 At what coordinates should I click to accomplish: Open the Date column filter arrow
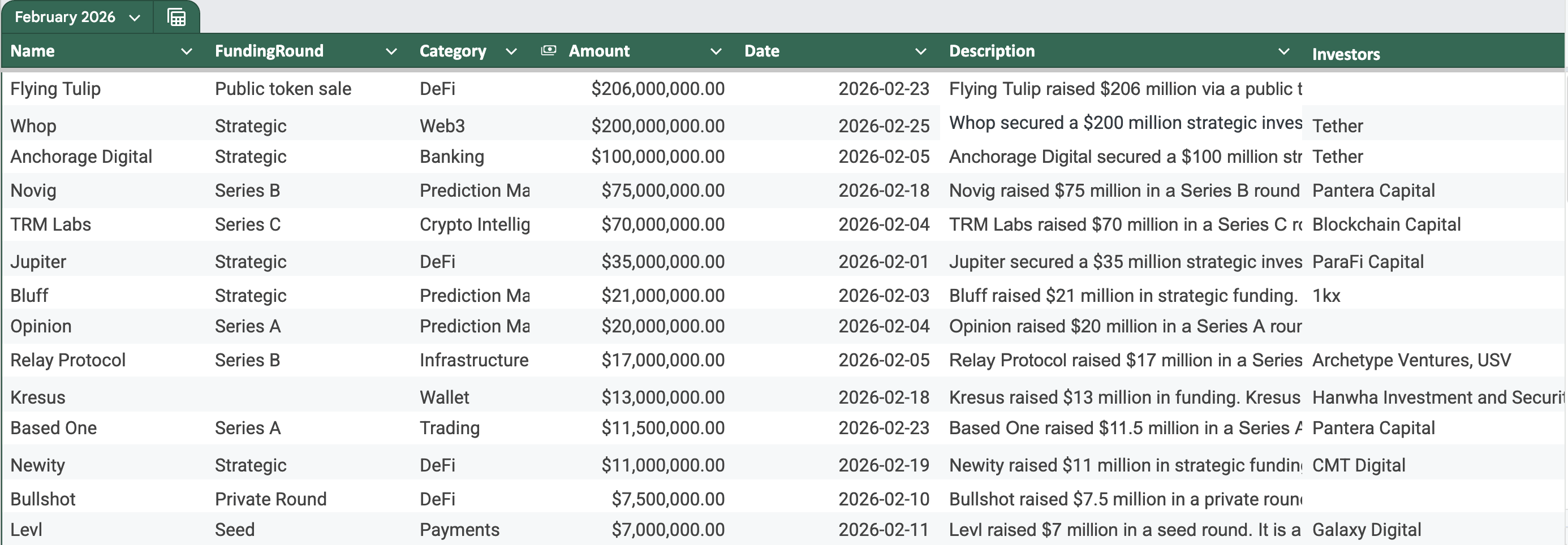[920, 51]
